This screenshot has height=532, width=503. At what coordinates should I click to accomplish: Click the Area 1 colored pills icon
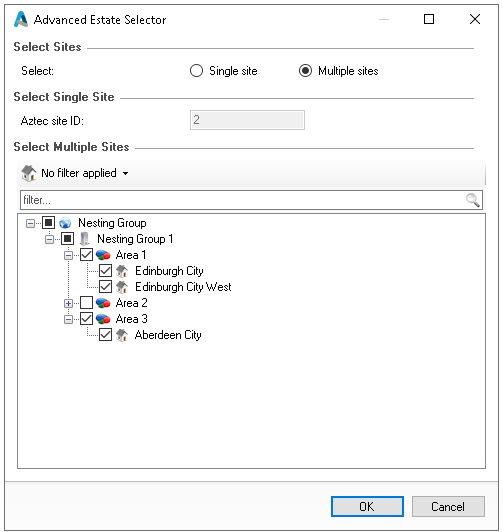pyautogui.click(x=103, y=255)
